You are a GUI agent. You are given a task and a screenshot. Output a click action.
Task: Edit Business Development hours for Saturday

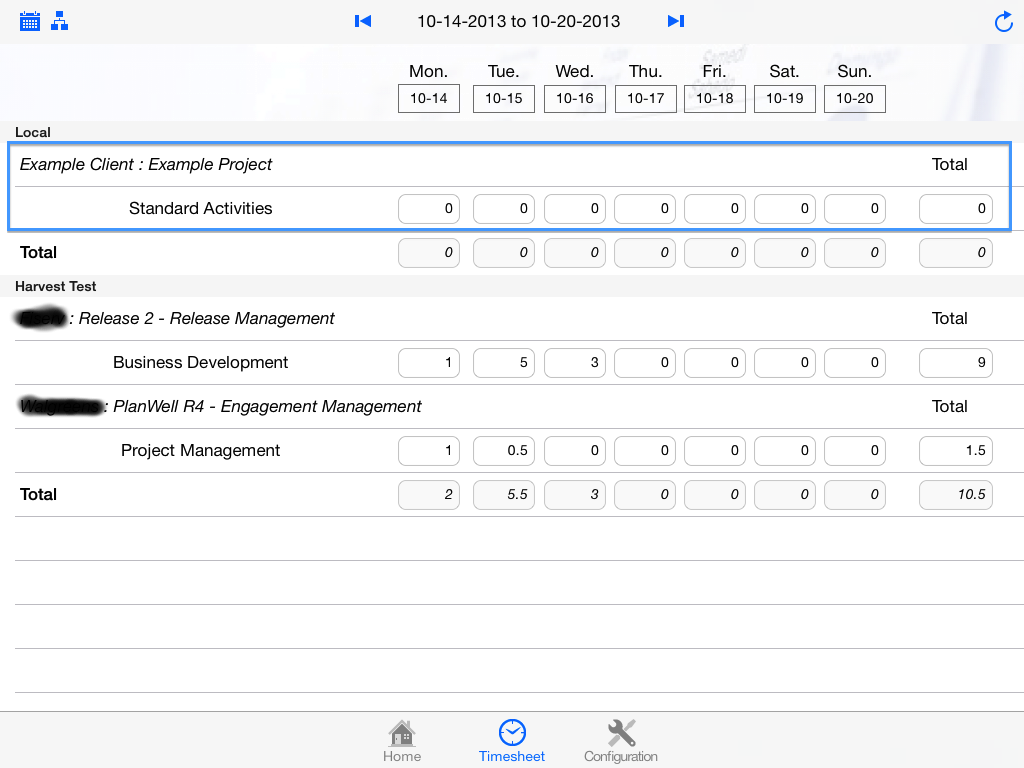[x=785, y=363]
